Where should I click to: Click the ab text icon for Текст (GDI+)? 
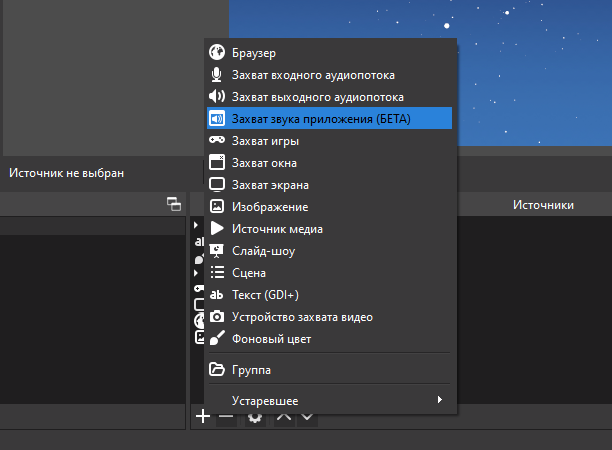(216, 294)
